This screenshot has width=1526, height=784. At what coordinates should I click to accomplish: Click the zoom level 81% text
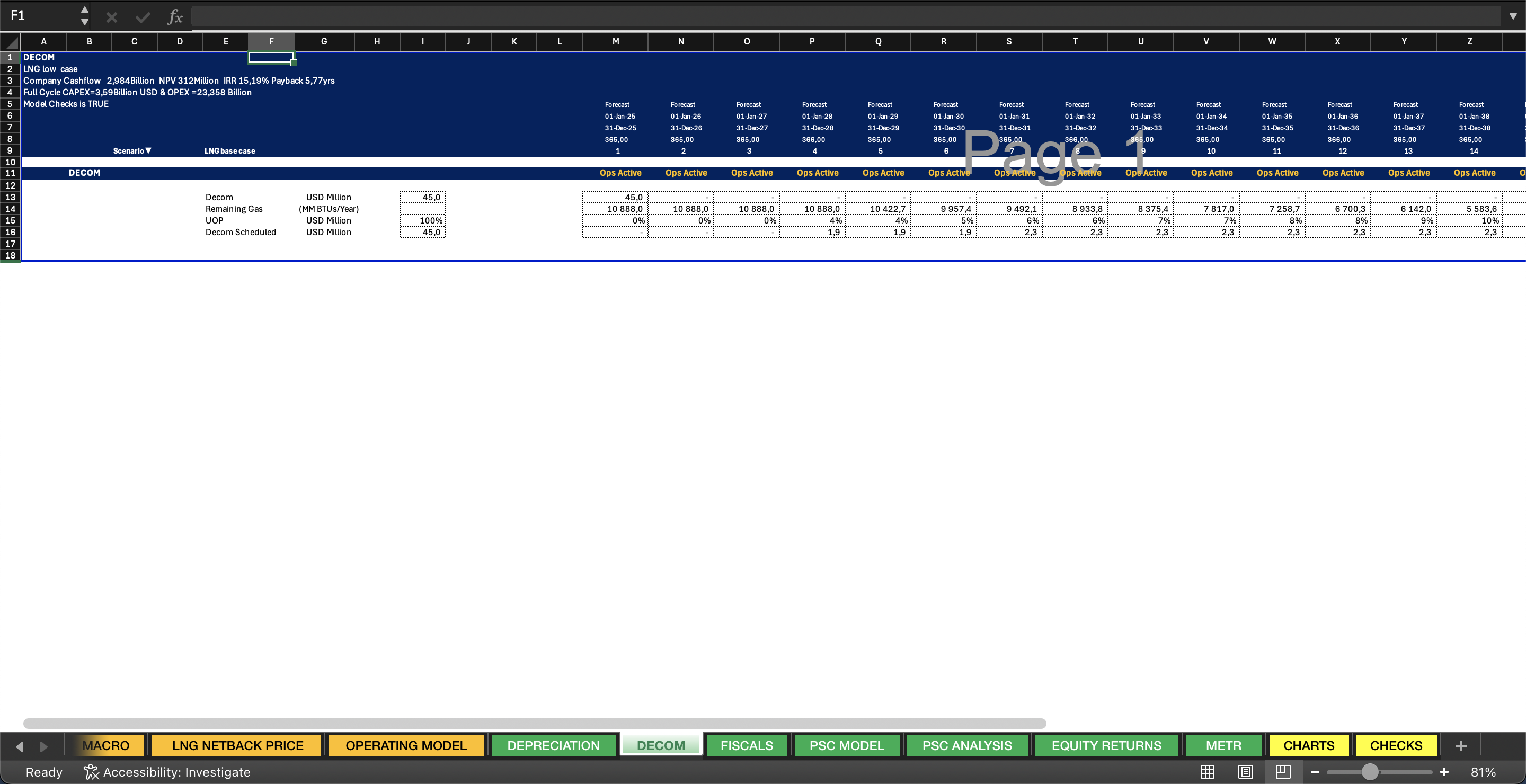[x=1483, y=772]
